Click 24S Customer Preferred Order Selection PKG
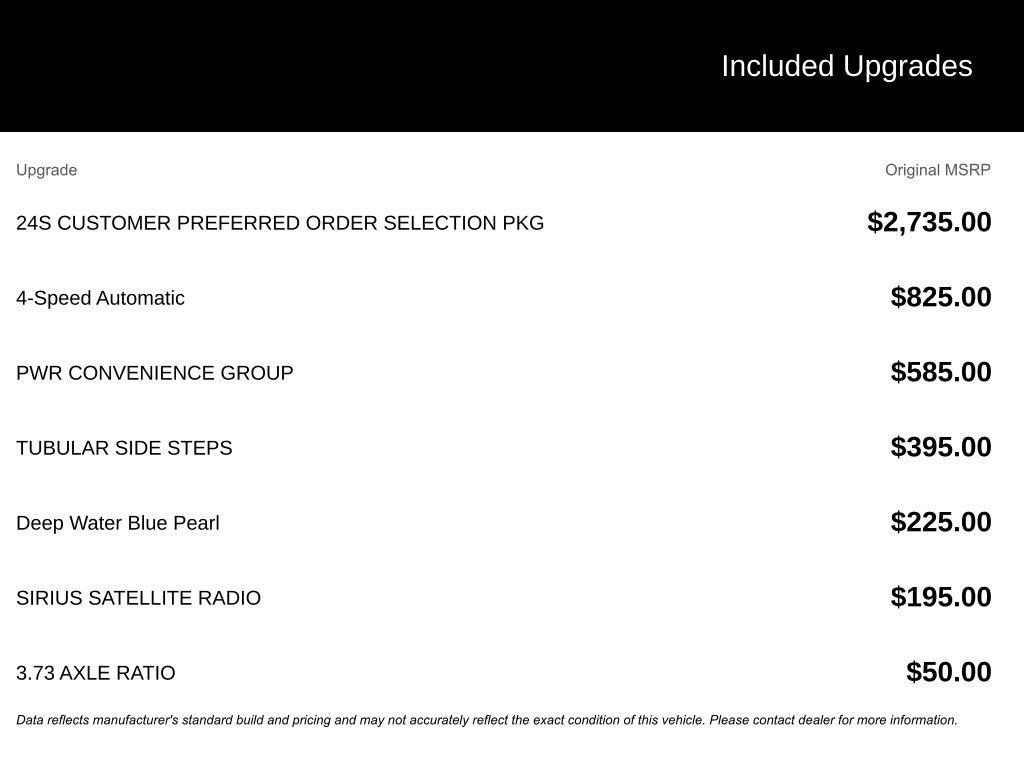Image resolution: width=1024 pixels, height=768 pixels. coord(280,223)
